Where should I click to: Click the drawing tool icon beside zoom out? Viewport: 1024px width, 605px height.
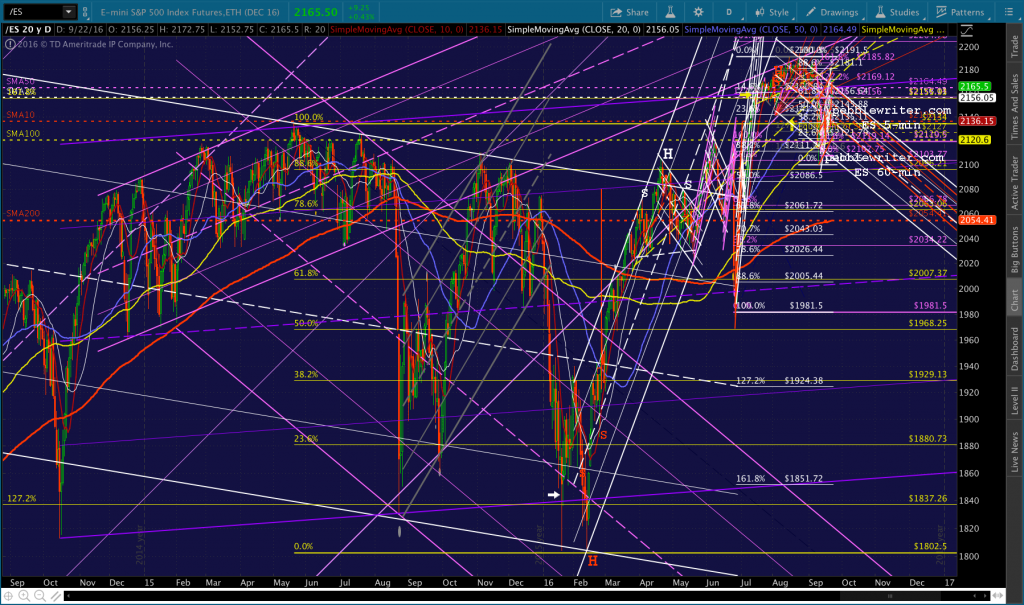[56, 596]
